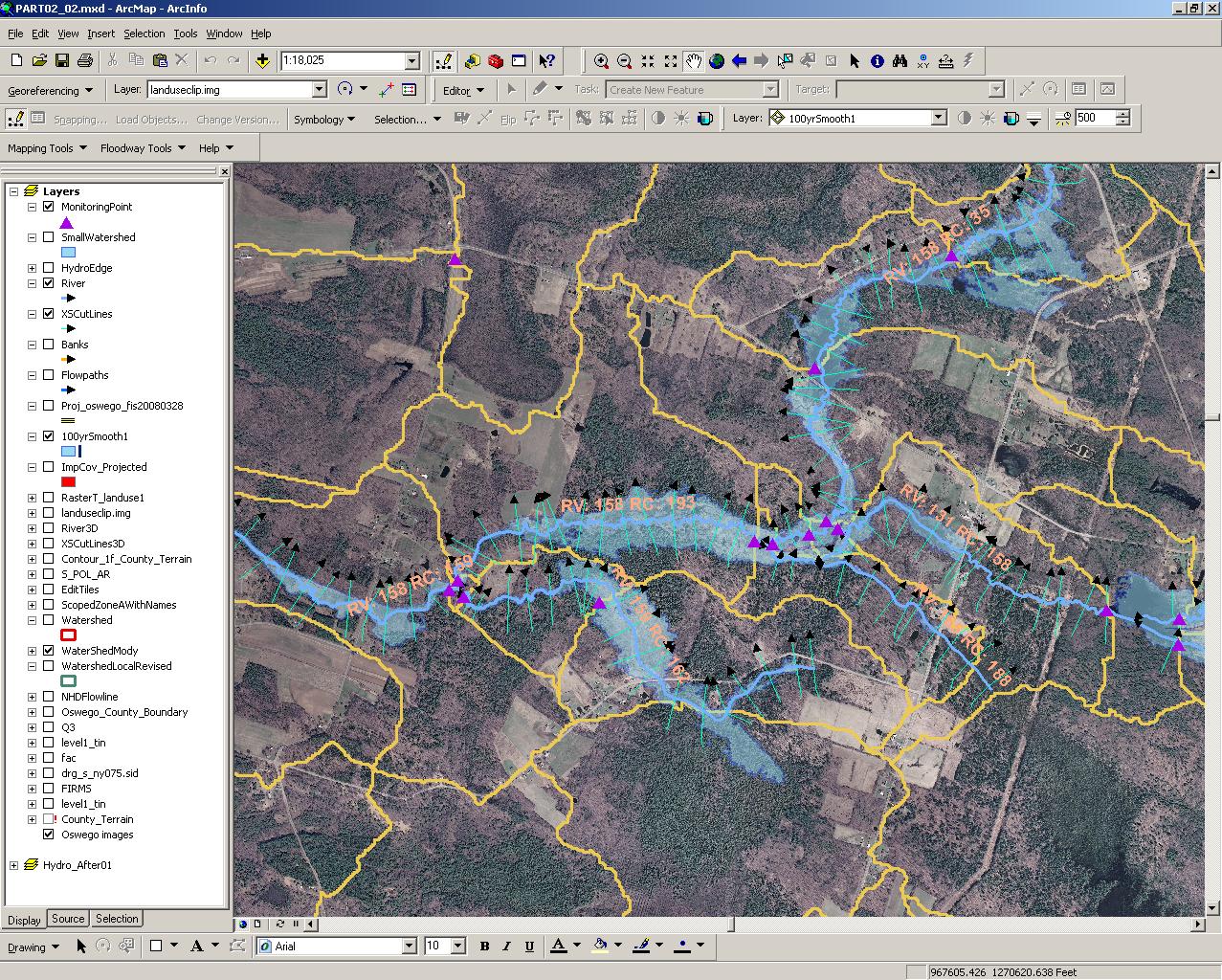The image size is (1222, 980).
Task: Expand the Hydro_After01 data frame
Action: [x=14, y=865]
